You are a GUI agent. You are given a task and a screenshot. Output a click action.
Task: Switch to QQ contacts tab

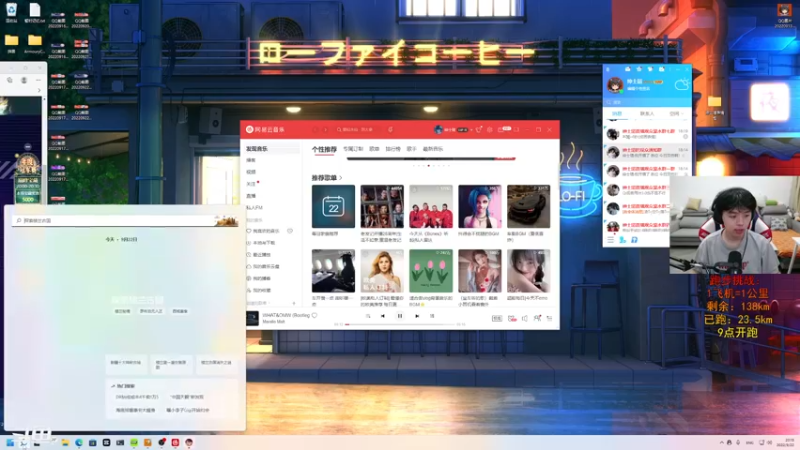[x=647, y=113]
